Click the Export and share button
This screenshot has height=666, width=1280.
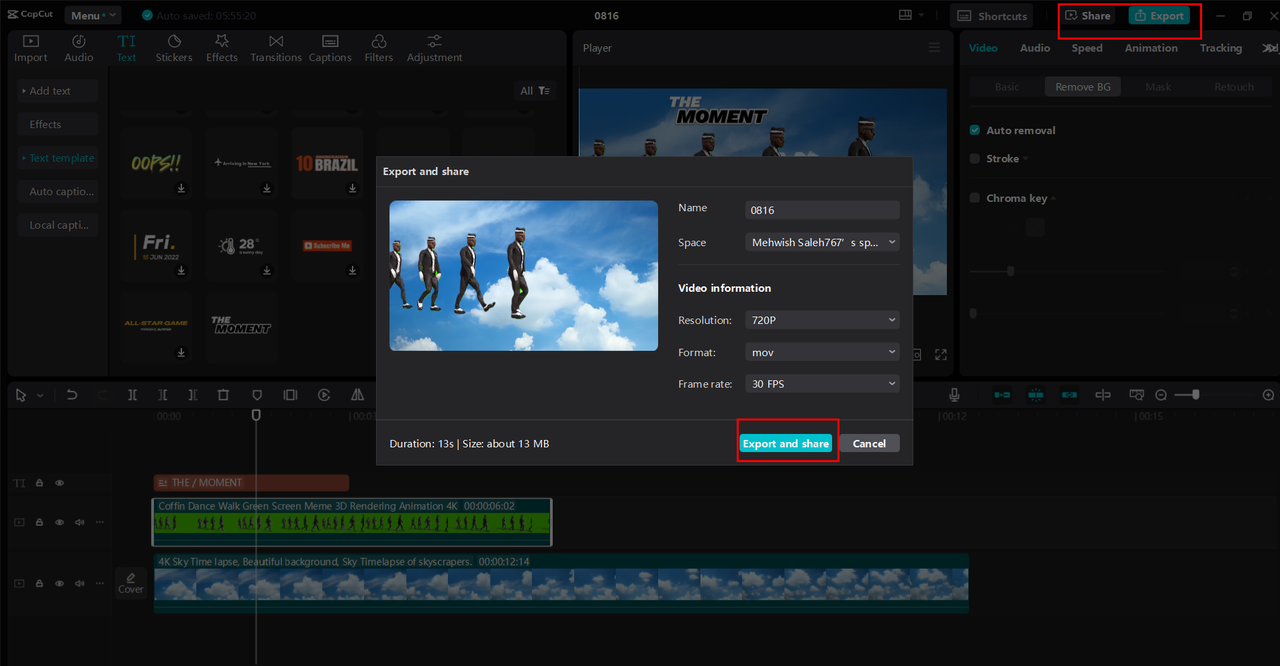[x=786, y=443]
